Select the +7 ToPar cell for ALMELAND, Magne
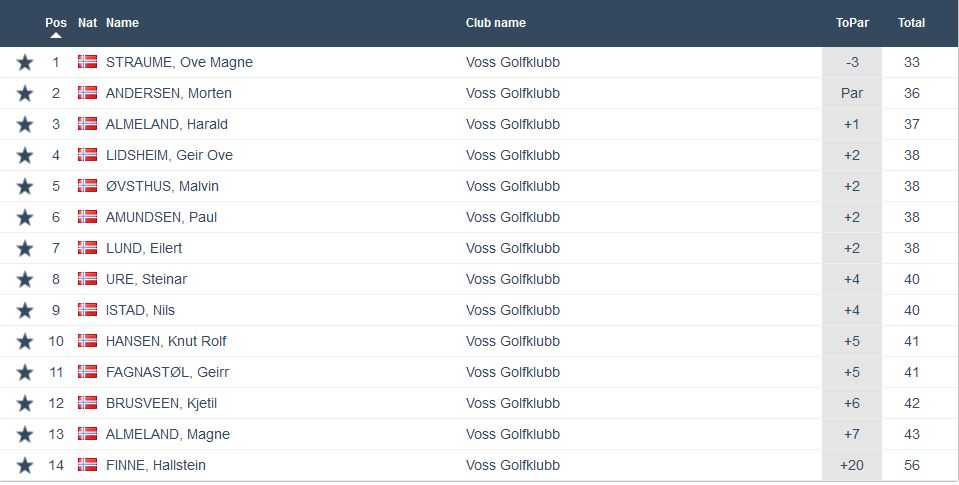The width and height of the screenshot is (959, 485). (852, 434)
